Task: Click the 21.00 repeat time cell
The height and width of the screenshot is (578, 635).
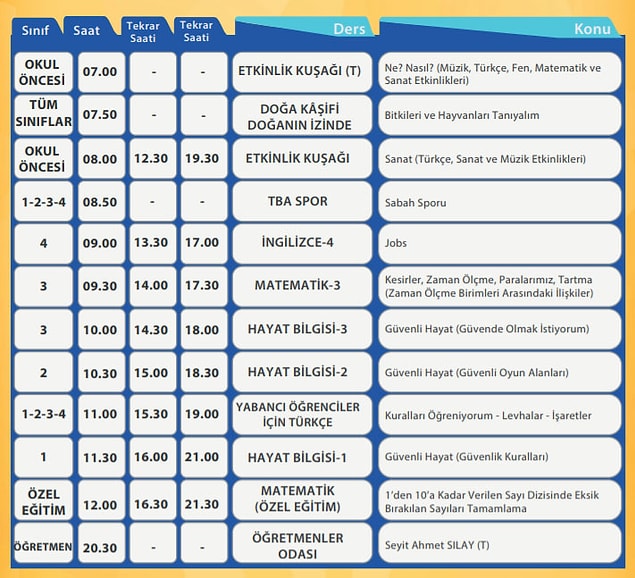Action: 204,457
